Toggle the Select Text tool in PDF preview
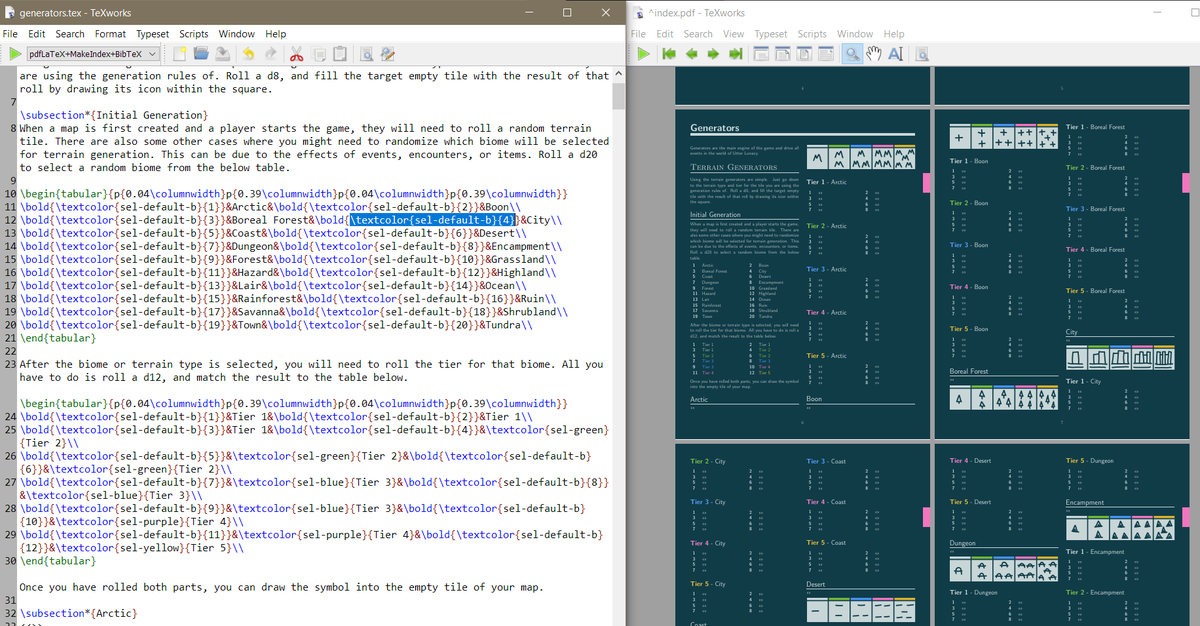This screenshot has width=1200, height=626. pos(895,53)
